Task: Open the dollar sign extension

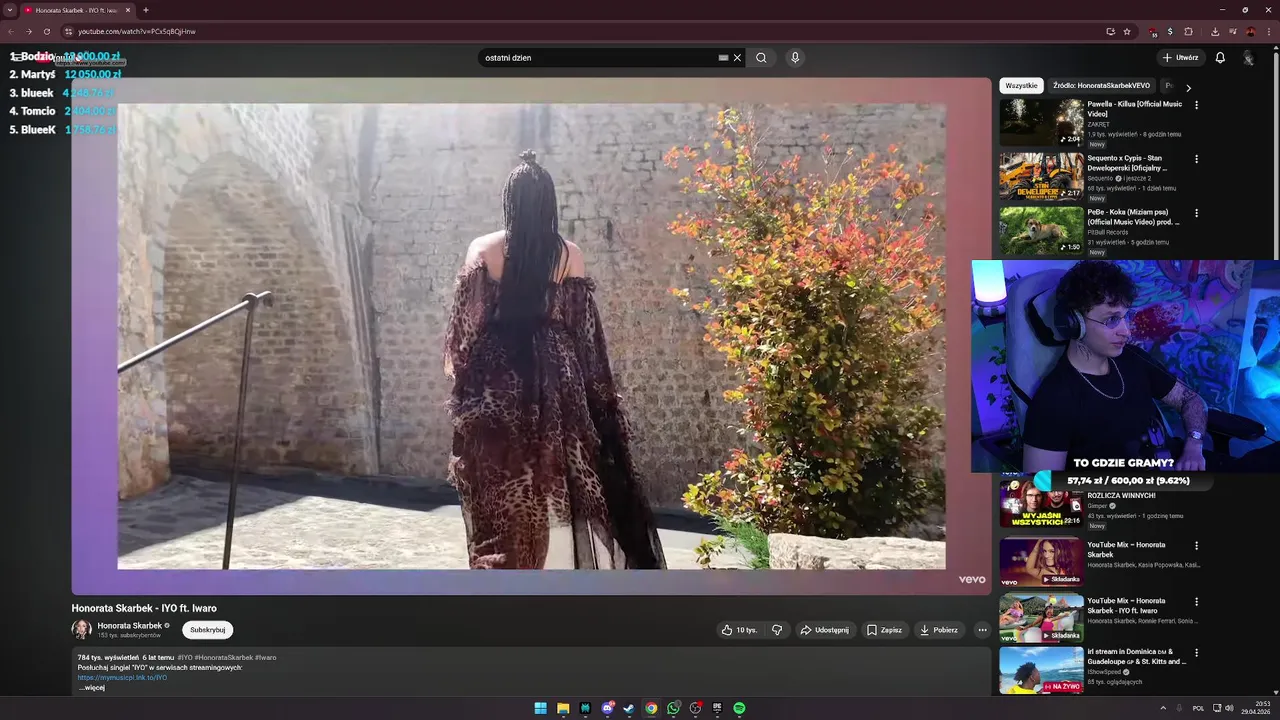Action: click(1171, 31)
